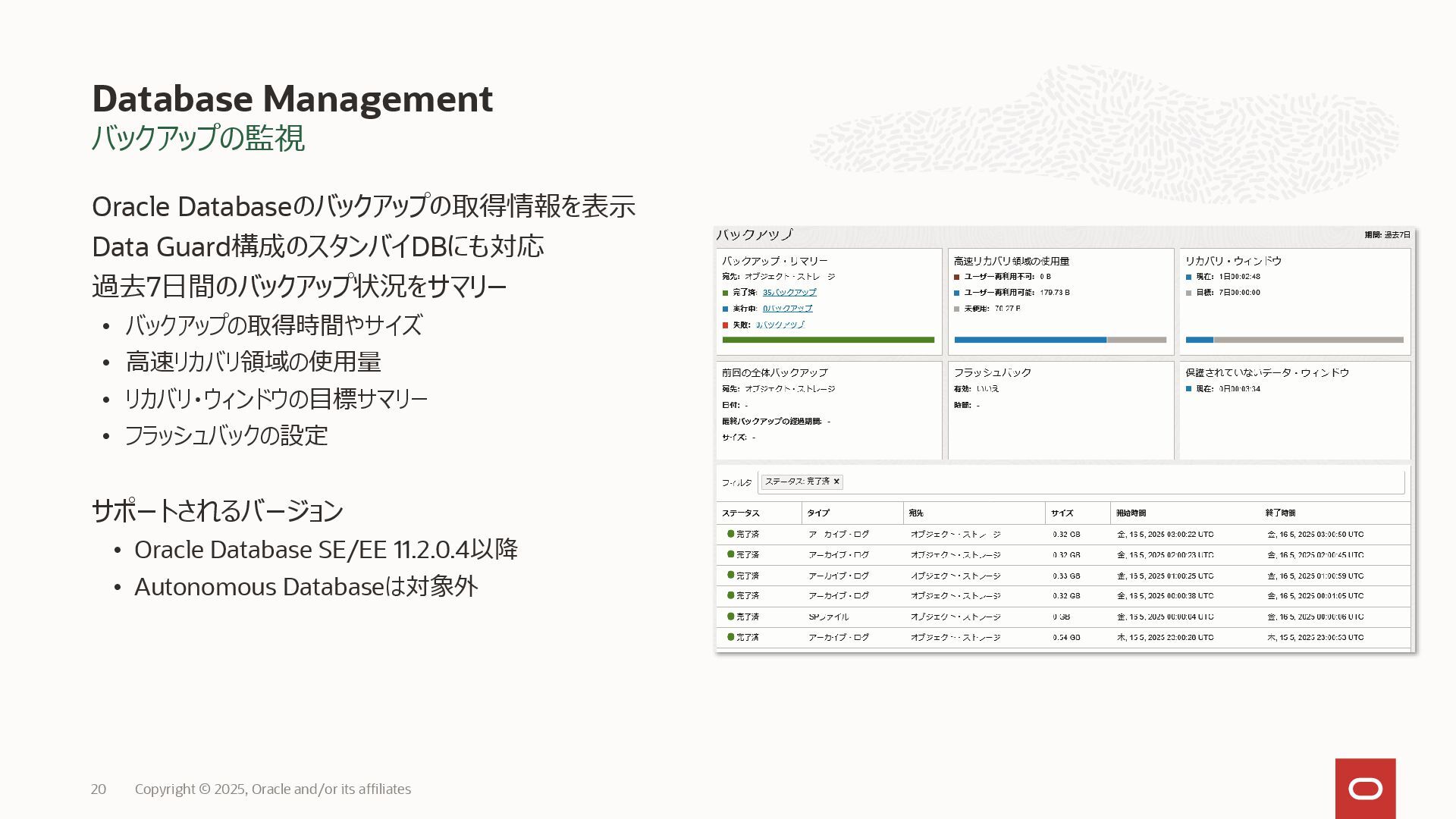Click the 期間: 過去7日 period selector
Viewport: 1456px width, 819px height.
[x=1387, y=235]
